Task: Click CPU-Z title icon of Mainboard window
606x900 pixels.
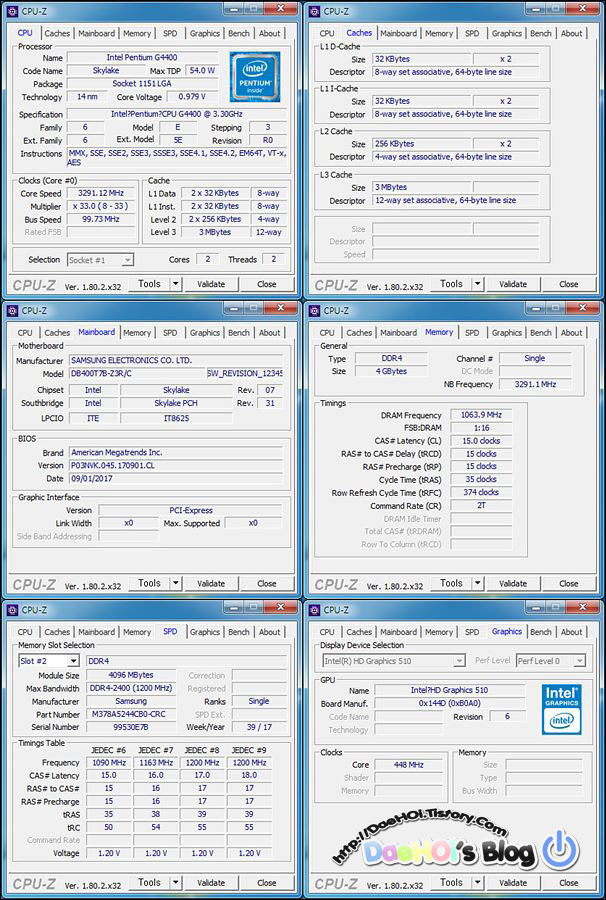Action: pos(12,311)
